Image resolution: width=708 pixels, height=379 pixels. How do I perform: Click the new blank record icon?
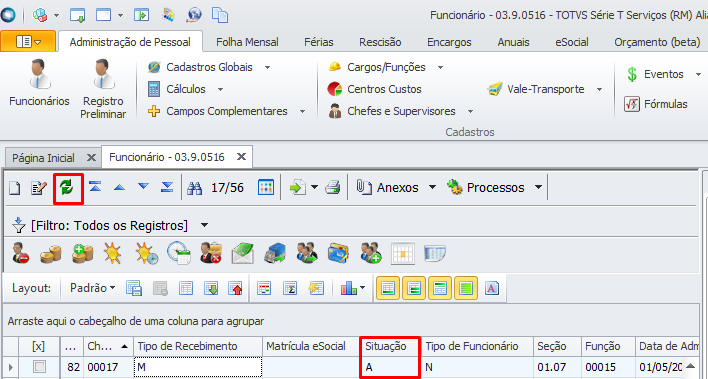tap(15, 187)
